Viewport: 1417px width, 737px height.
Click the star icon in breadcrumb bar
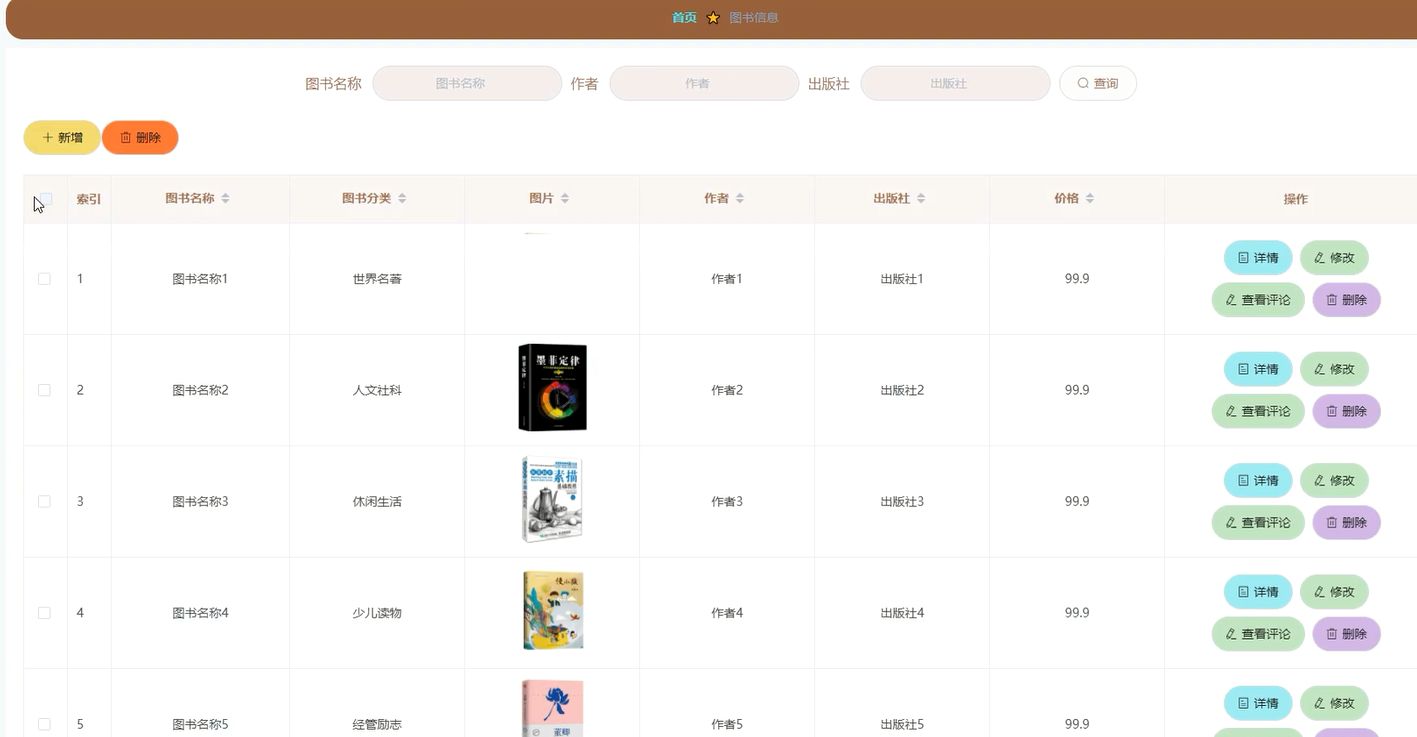[x=713, y=18]
